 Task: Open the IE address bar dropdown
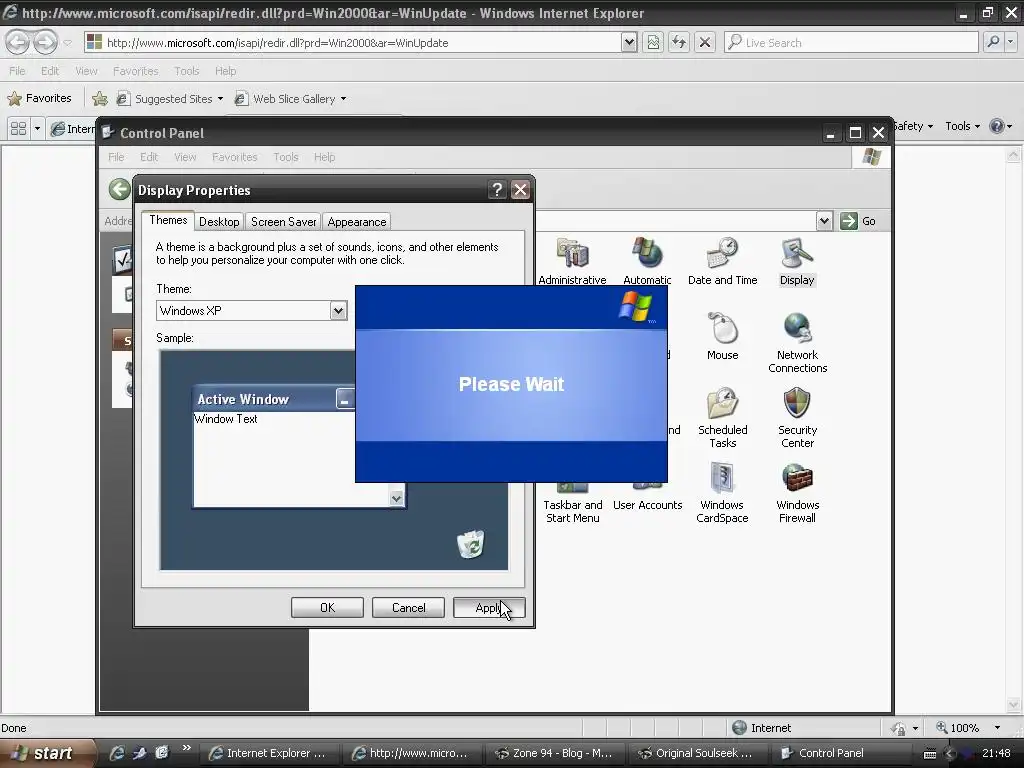[x=628, y=42]
